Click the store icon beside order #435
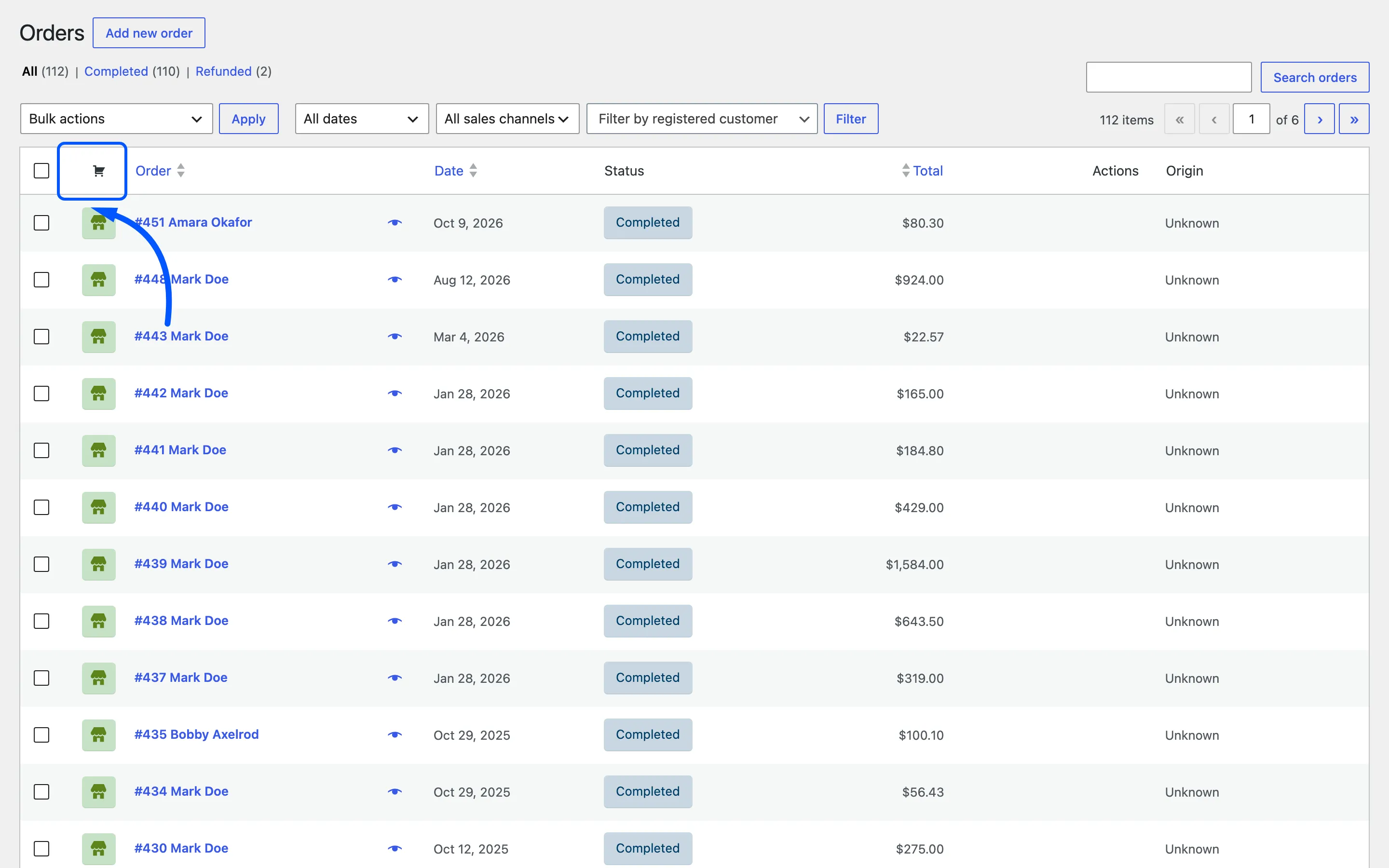This screenshot has width=1389, height=868. (x=99, y=735)
